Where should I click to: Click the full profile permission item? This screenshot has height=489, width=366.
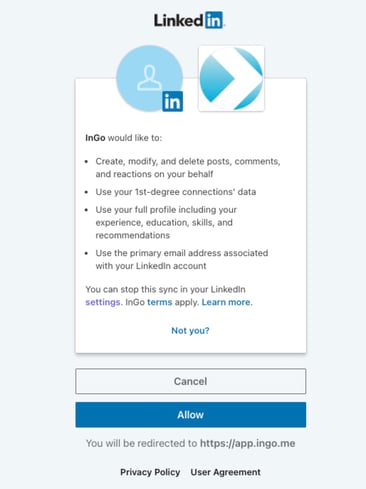166,222
